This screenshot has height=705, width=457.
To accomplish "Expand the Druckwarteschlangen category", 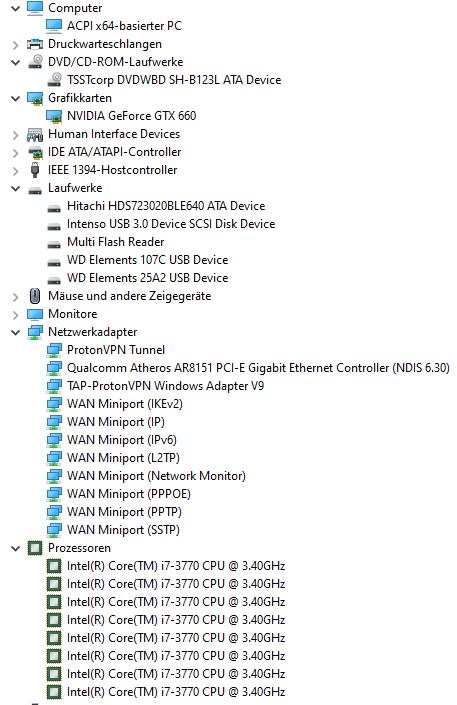I will pyautogui.click(x=16, y=45).
